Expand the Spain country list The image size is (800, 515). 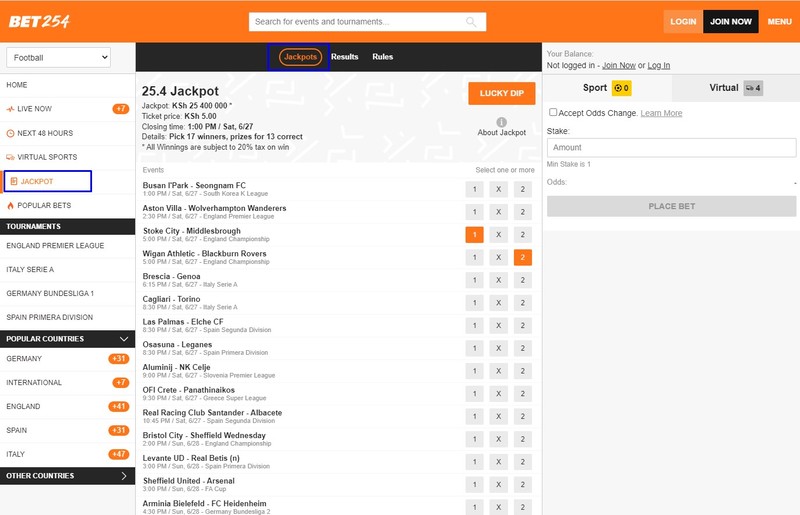point(67,430)
